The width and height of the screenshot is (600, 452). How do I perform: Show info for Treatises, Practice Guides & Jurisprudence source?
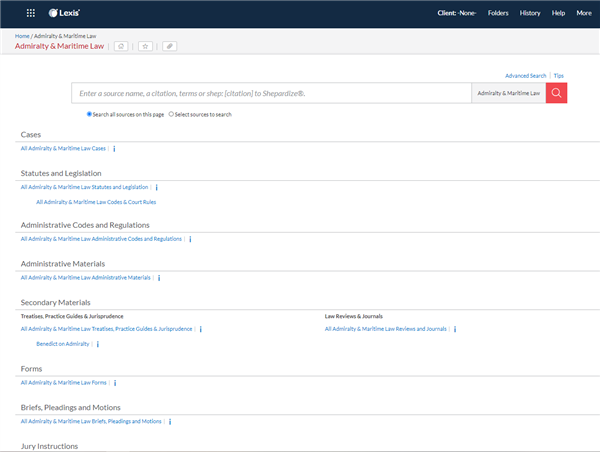(x=201, y=329)
